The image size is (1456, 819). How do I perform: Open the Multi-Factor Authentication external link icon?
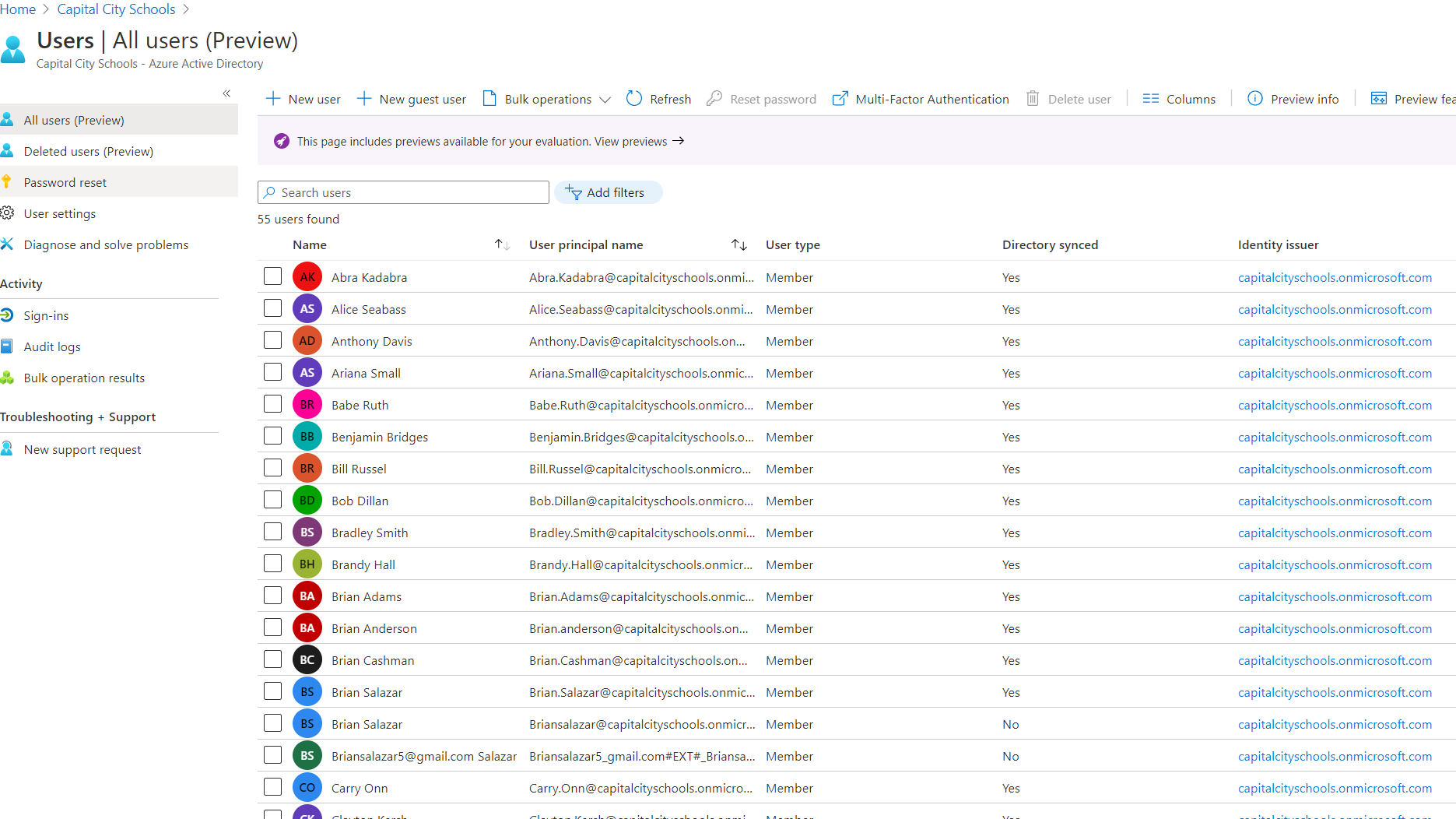click(x=840, y=99)
